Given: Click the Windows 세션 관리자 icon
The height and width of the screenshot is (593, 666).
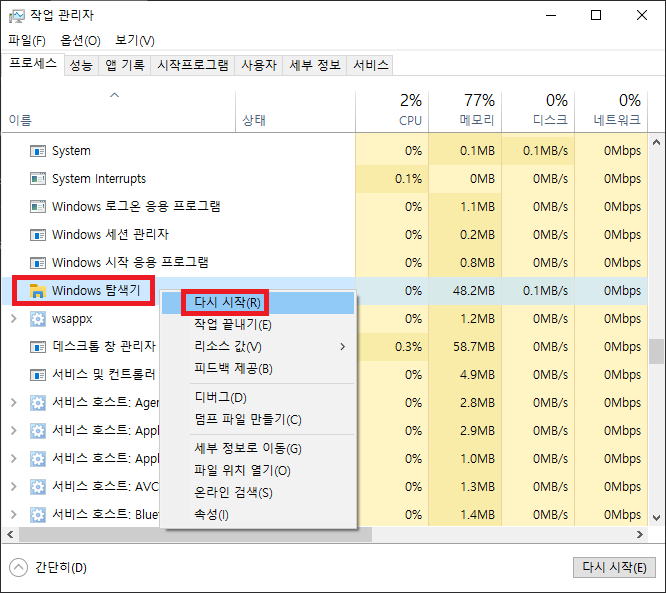Looking at the screenshot, I should (x=38, y=235).
